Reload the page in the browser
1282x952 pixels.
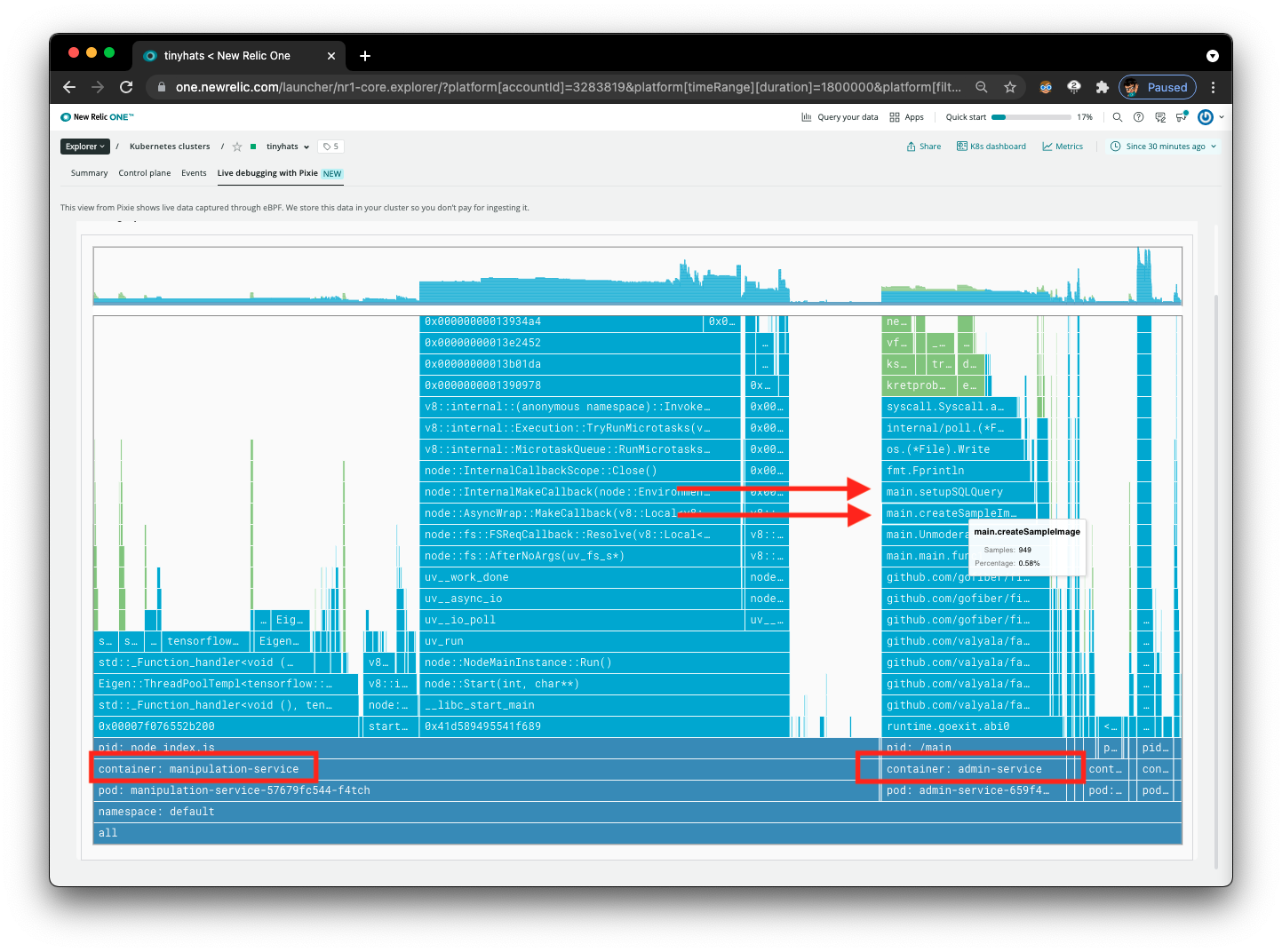pyautogui.click(x=126, y=87)
